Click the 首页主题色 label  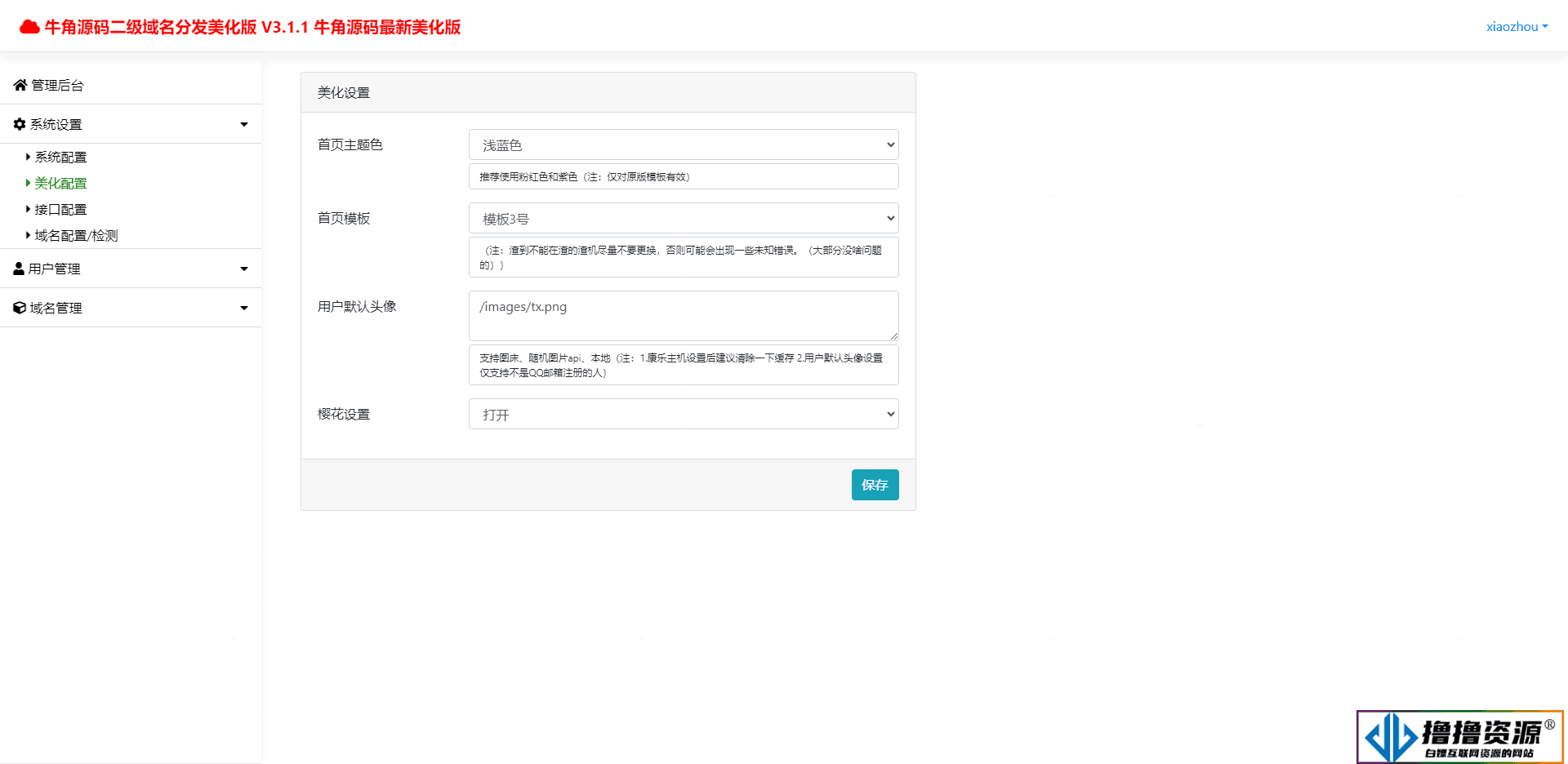pyautogui.click(x=350, y=144)
